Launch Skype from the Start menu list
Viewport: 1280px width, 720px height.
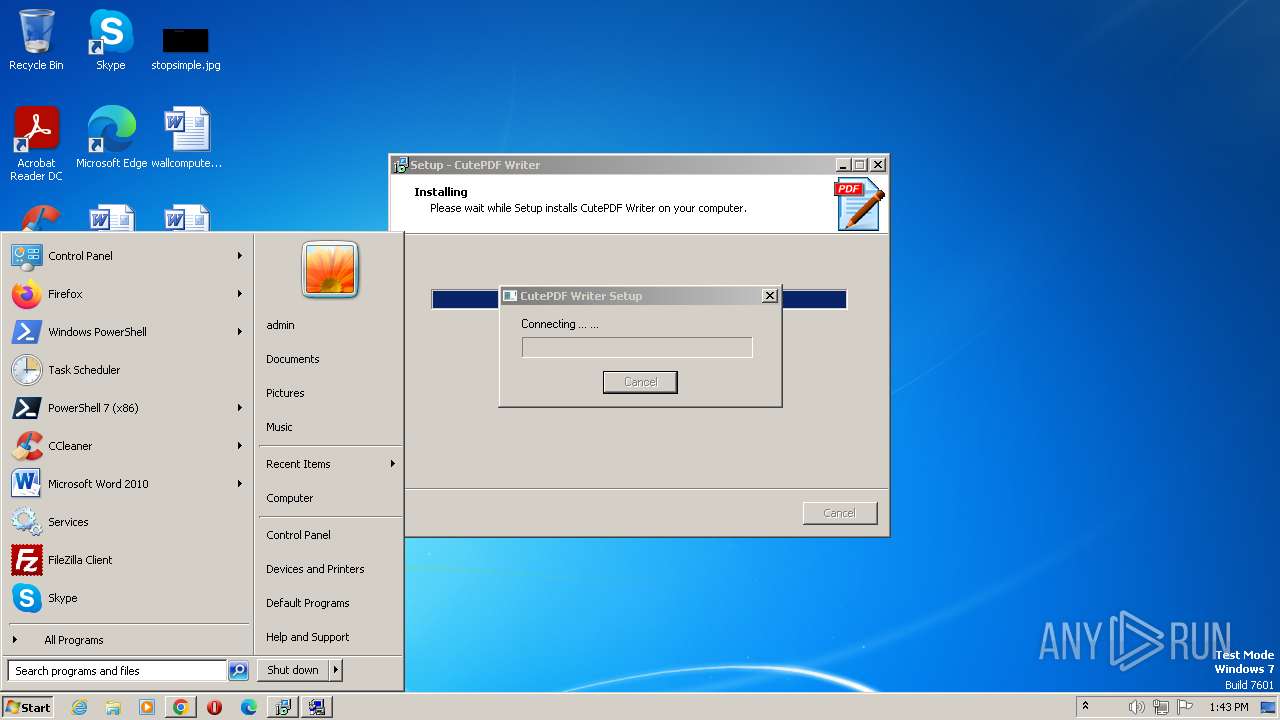pyautogui.click(x=127, y=598)
